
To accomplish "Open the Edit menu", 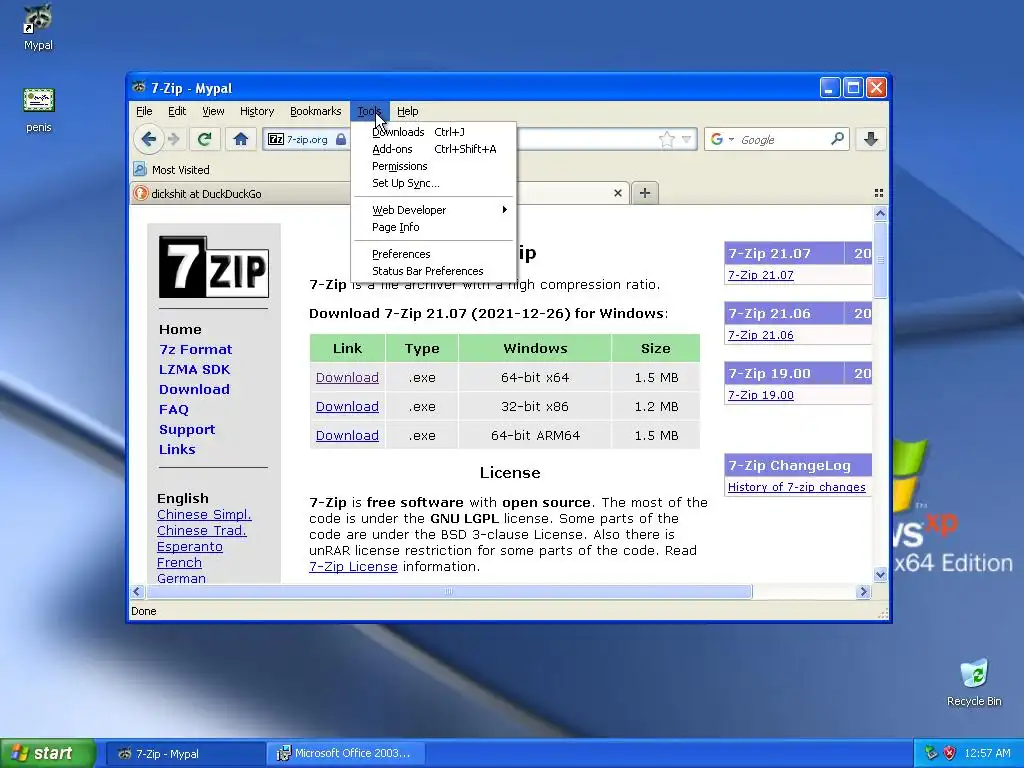I will pyautogui.click(x=177, y=111).
